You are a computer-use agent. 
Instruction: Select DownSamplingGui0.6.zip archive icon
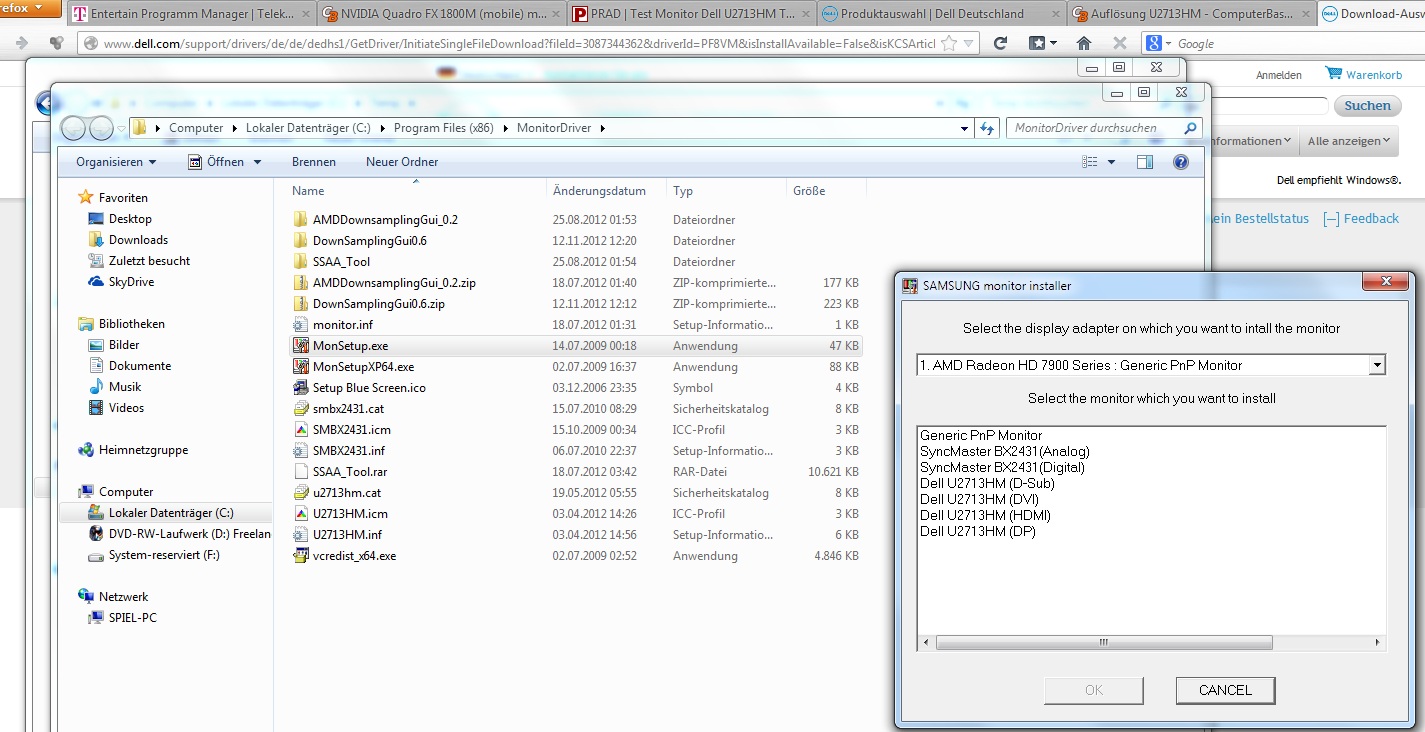coord(301,304)
